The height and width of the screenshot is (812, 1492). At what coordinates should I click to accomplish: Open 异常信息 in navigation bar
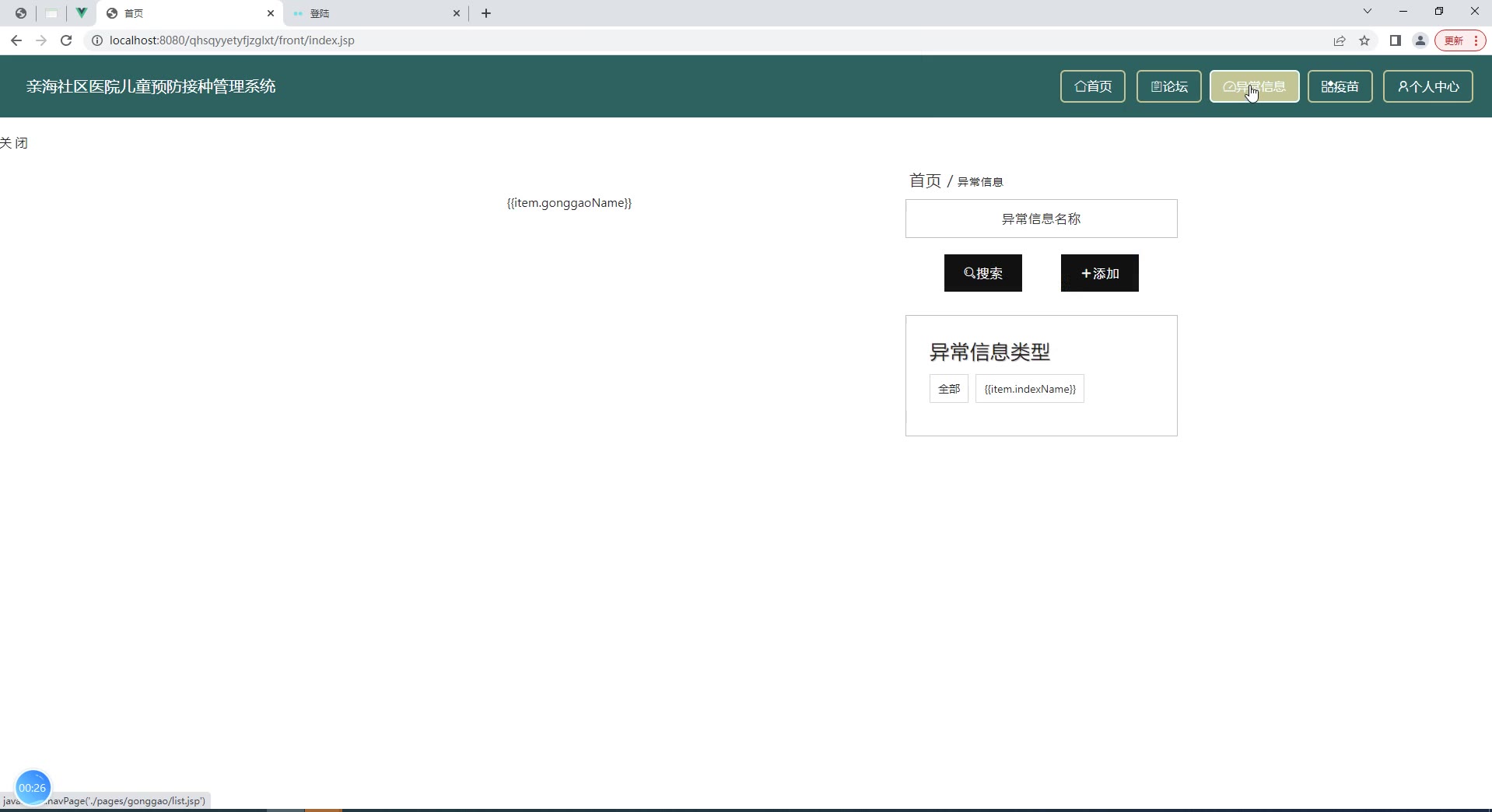pos(1254,86)
